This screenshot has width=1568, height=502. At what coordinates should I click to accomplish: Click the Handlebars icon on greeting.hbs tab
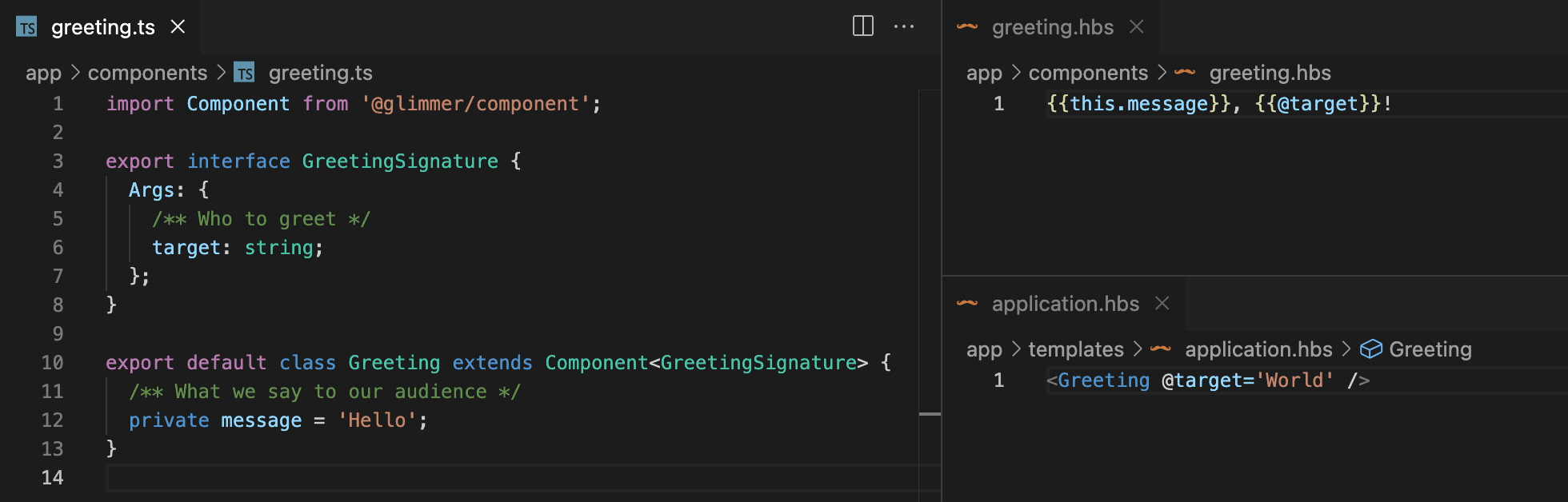tap(967, 26)
